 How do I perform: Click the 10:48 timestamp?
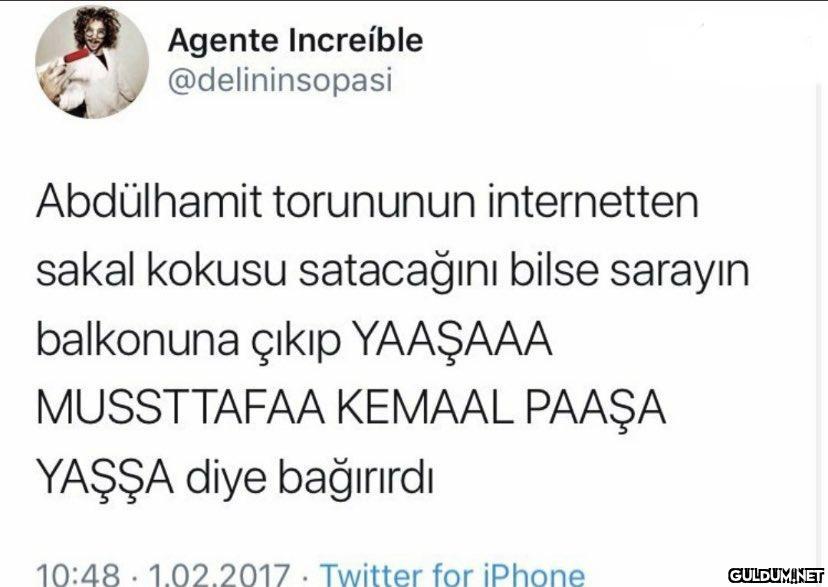[78, 575]
